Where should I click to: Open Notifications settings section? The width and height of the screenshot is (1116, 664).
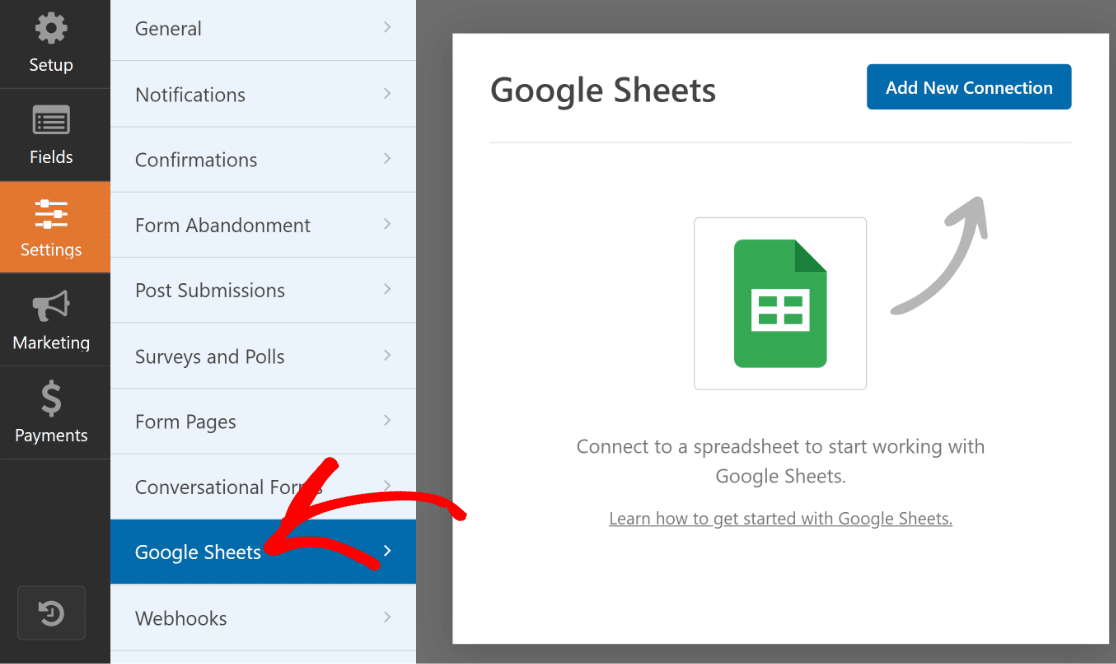click(263, 94)
